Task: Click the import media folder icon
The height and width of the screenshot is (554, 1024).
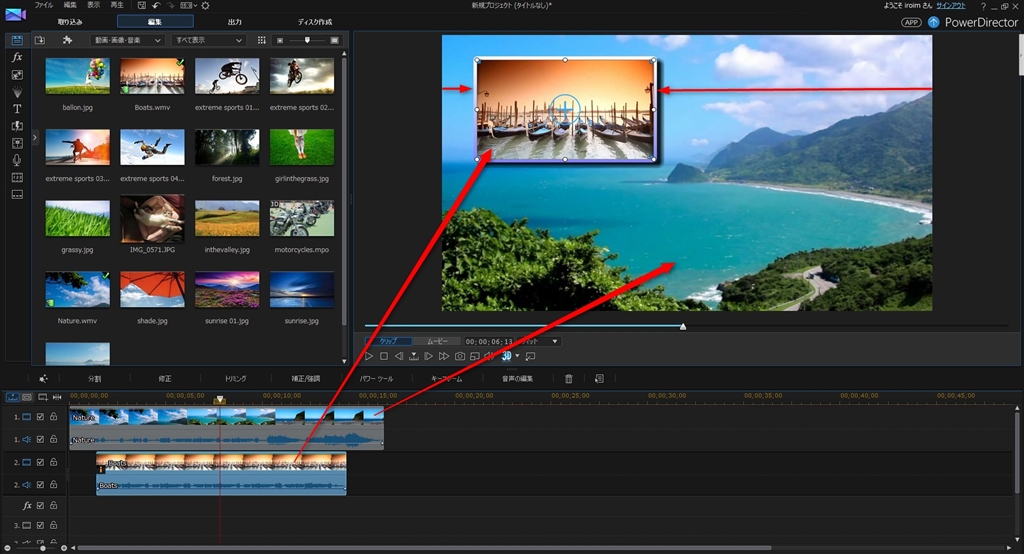Action: pos(40,41)
